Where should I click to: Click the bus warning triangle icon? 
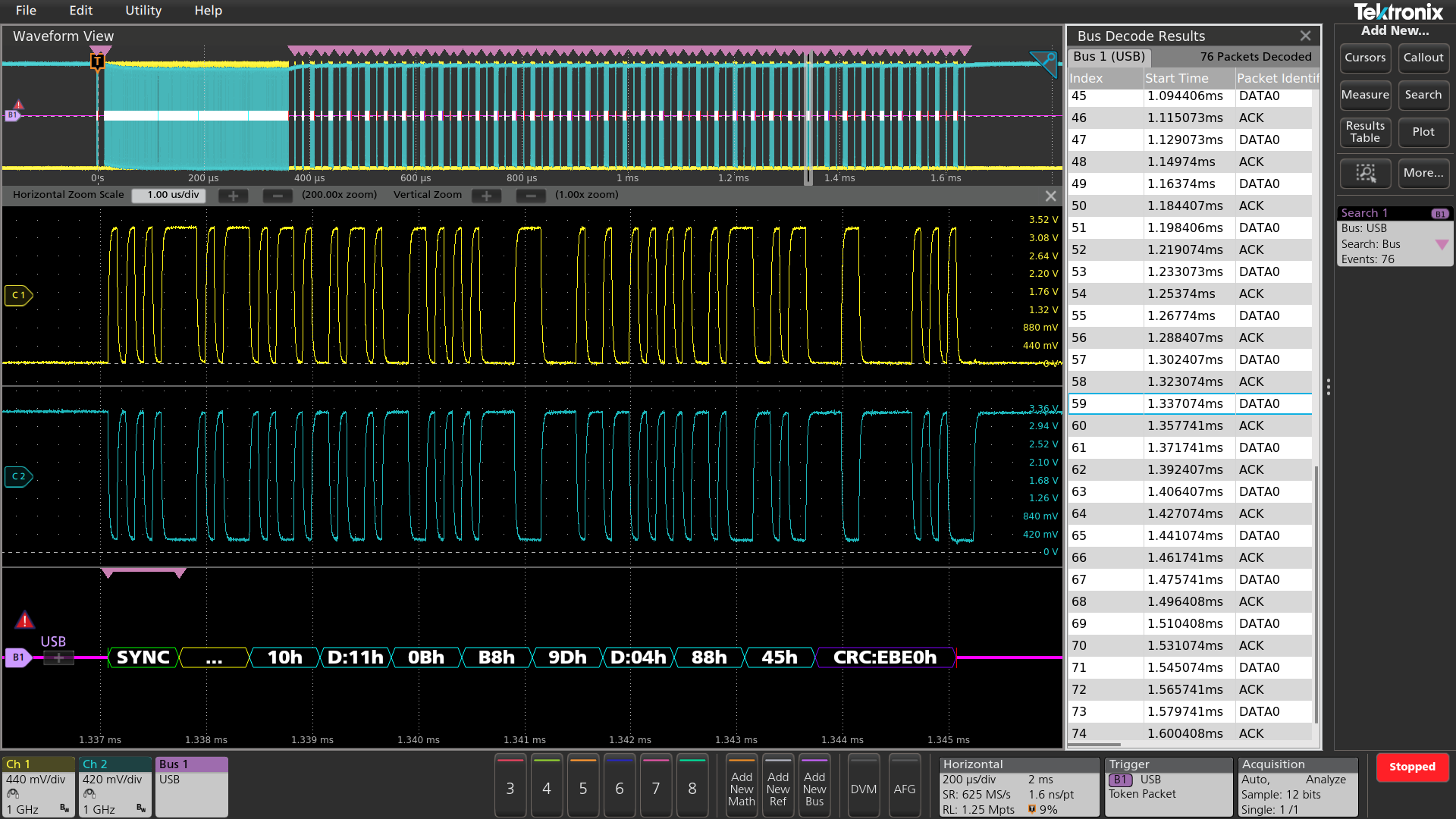25,620
